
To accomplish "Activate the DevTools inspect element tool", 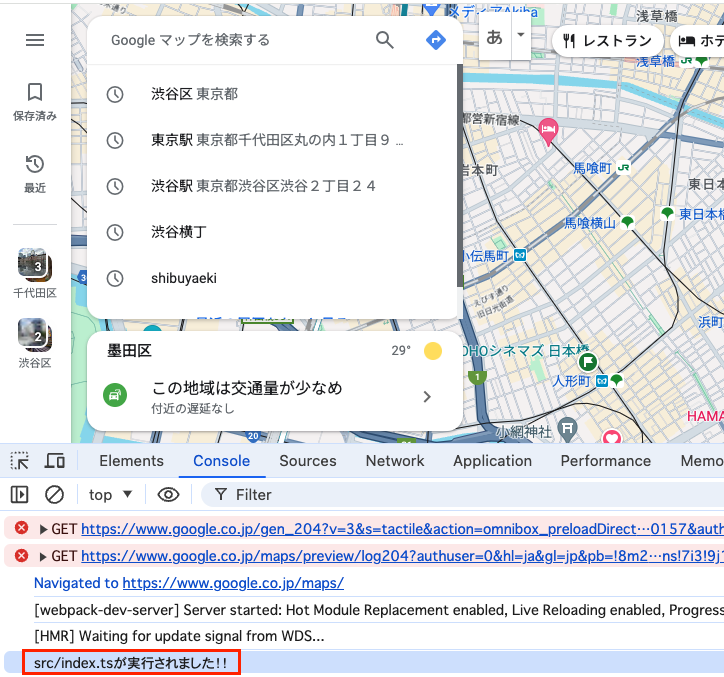I will 19,461.
